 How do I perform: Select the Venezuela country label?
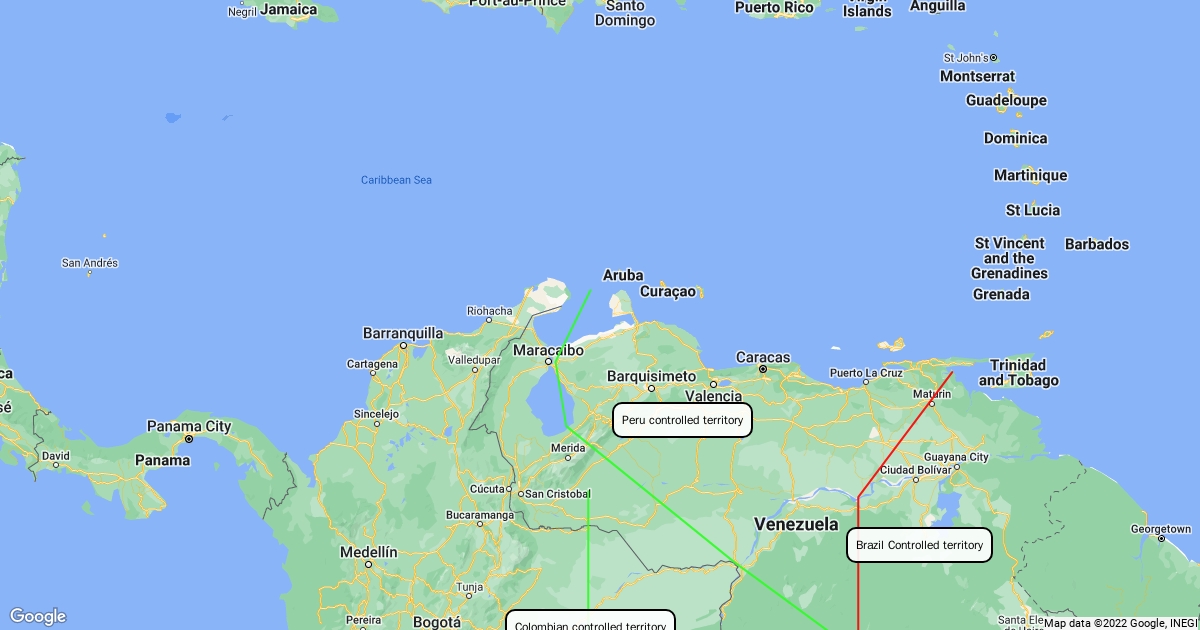(x=796, y=524)
